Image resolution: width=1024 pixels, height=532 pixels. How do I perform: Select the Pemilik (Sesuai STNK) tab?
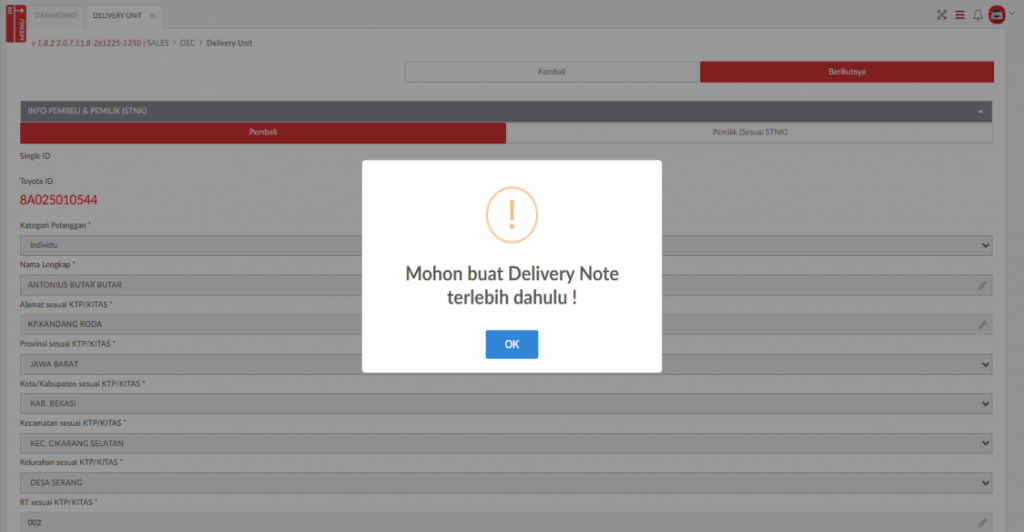(750, 132)
